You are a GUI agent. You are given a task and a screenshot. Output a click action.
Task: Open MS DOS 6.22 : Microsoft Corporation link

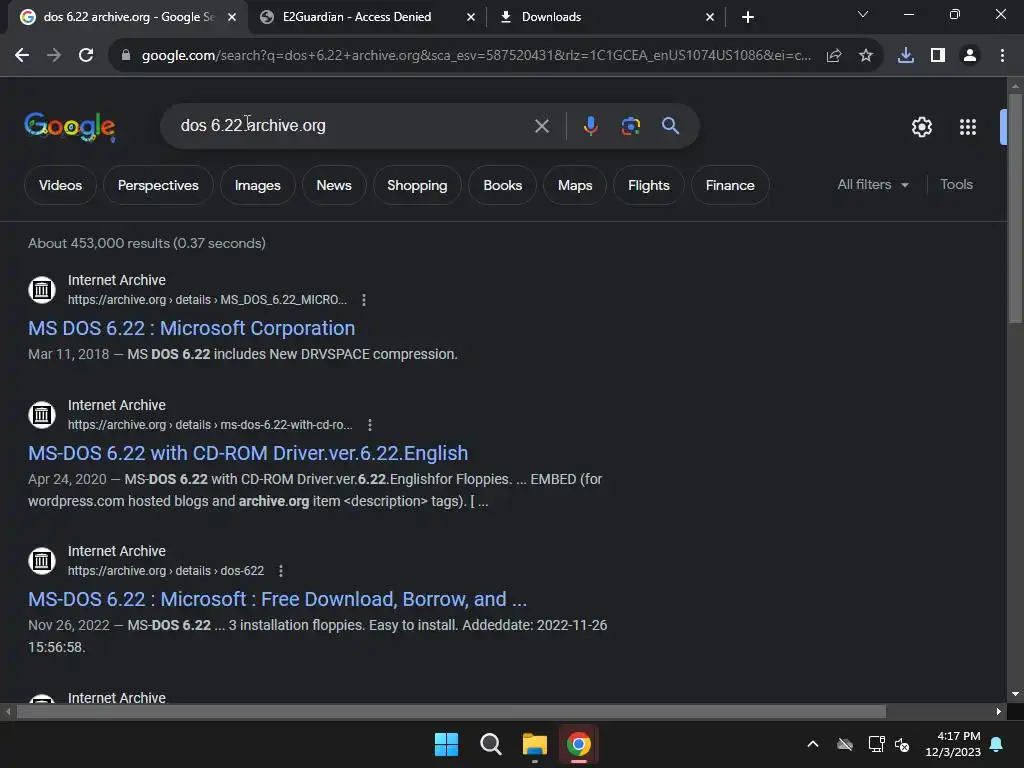[x=191, y=328]
